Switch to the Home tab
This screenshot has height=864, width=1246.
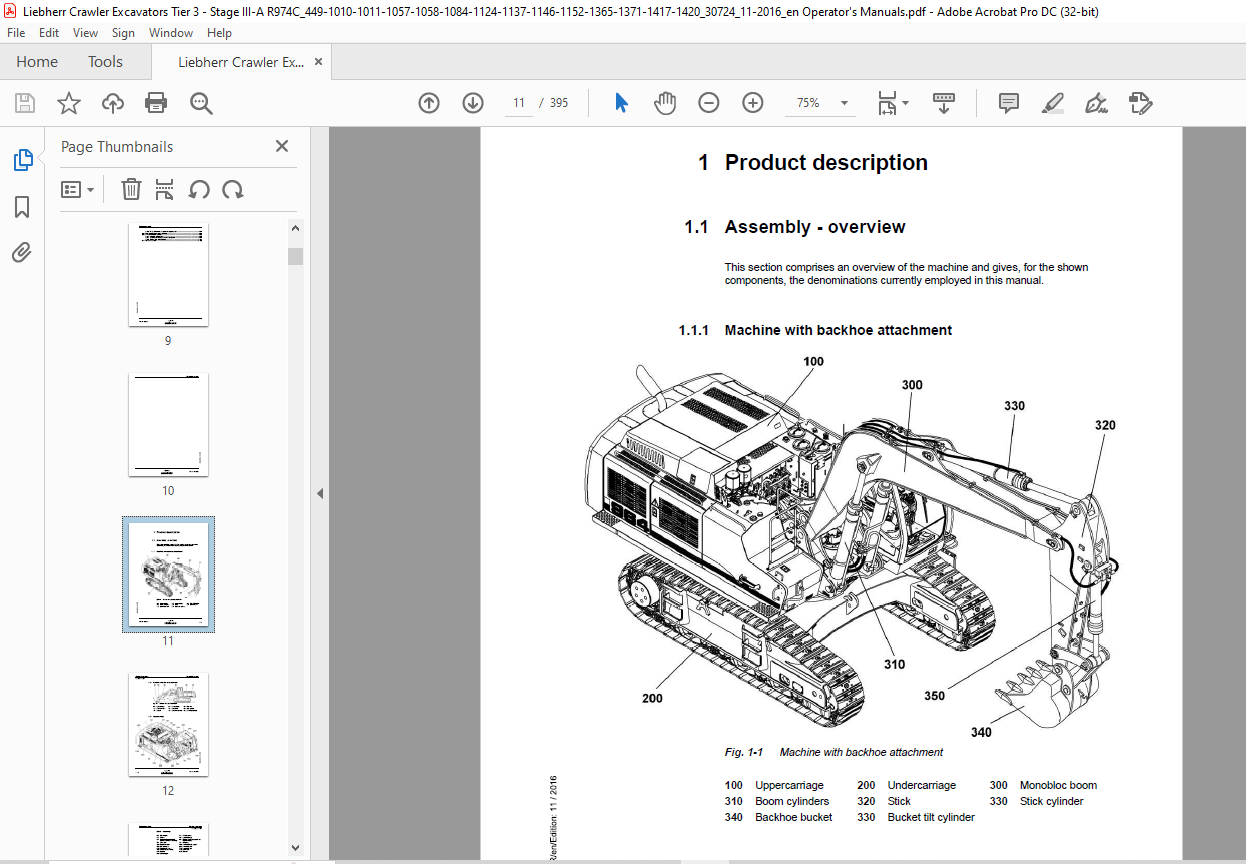click(37, 62)
